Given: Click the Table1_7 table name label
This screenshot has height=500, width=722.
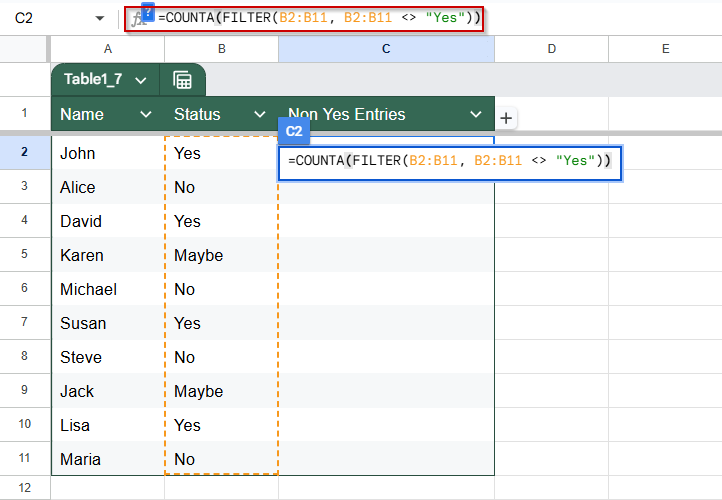Looking at the screenshot, I should (93, 79).
